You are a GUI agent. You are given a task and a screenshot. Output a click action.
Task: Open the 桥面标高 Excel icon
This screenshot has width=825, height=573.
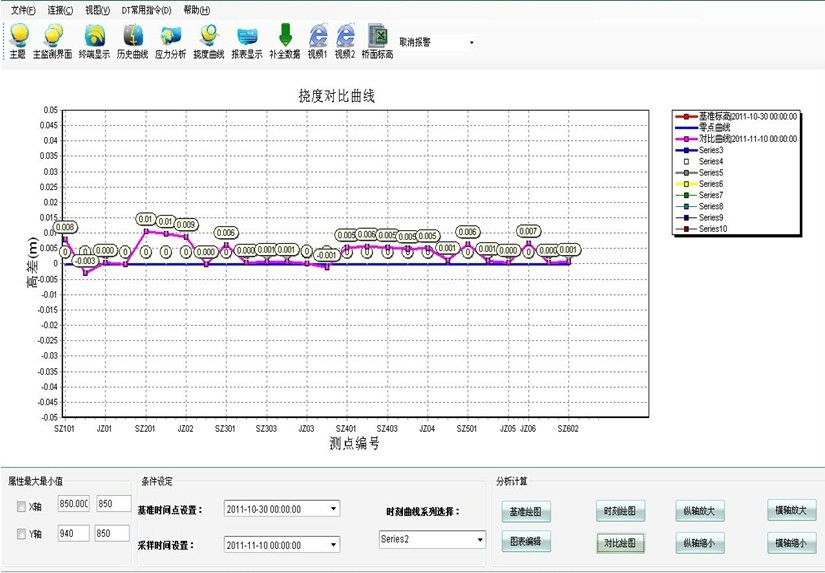pos(377,36)
